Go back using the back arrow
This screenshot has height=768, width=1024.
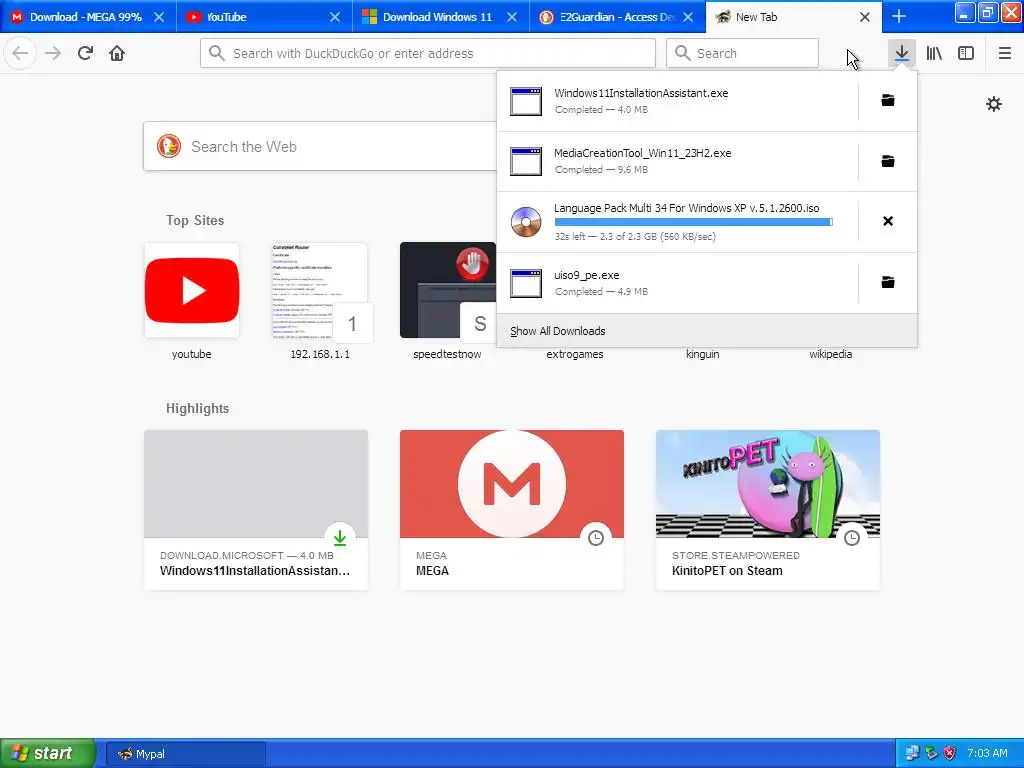[20, 53]
